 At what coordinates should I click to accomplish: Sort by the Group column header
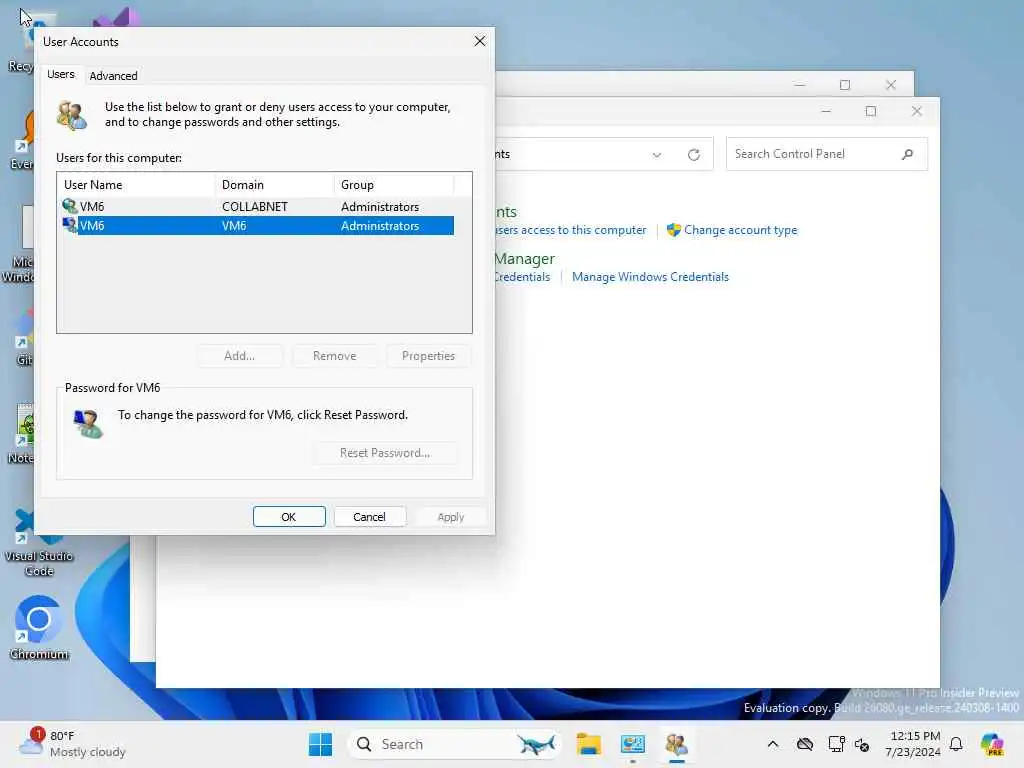394,185
